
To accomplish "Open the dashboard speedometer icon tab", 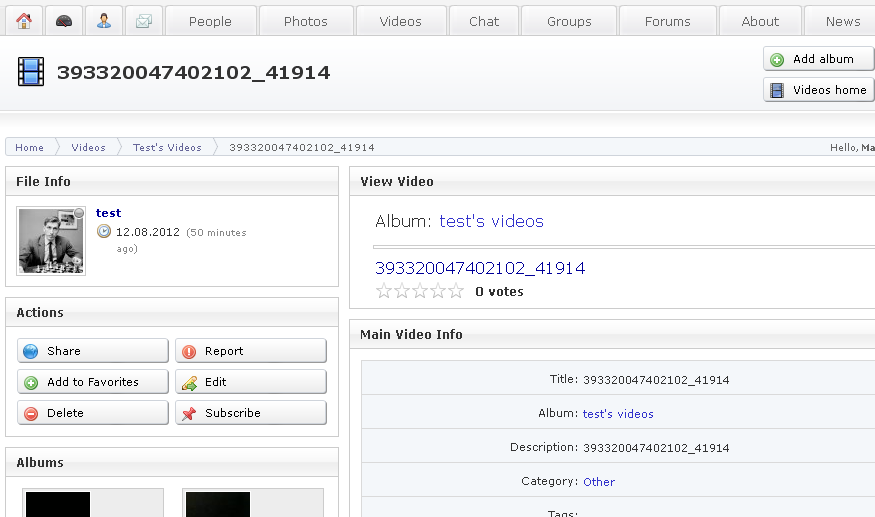I will tap(63, 21).
